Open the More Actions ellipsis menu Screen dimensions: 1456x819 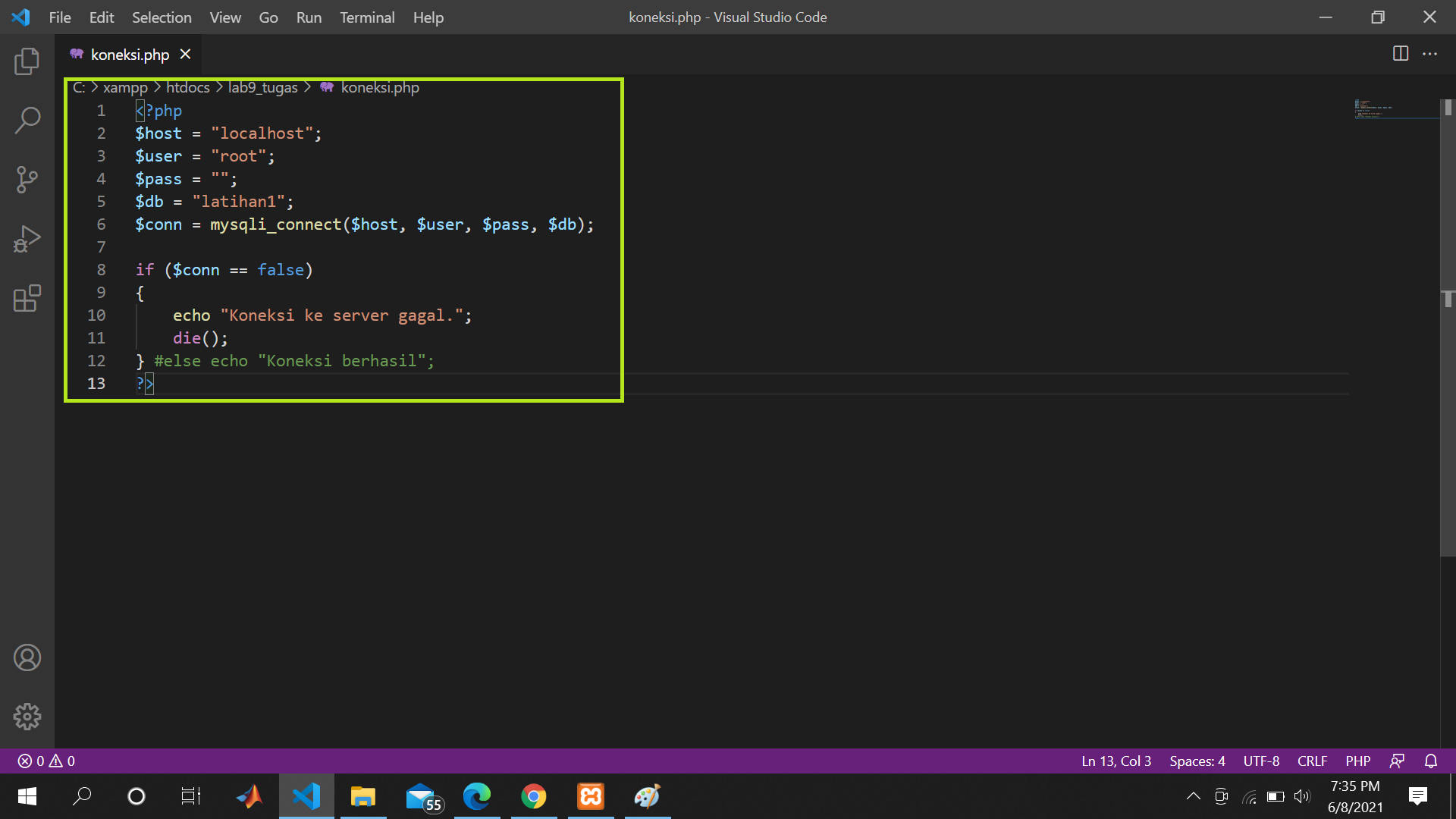[x=1429, y=54]
